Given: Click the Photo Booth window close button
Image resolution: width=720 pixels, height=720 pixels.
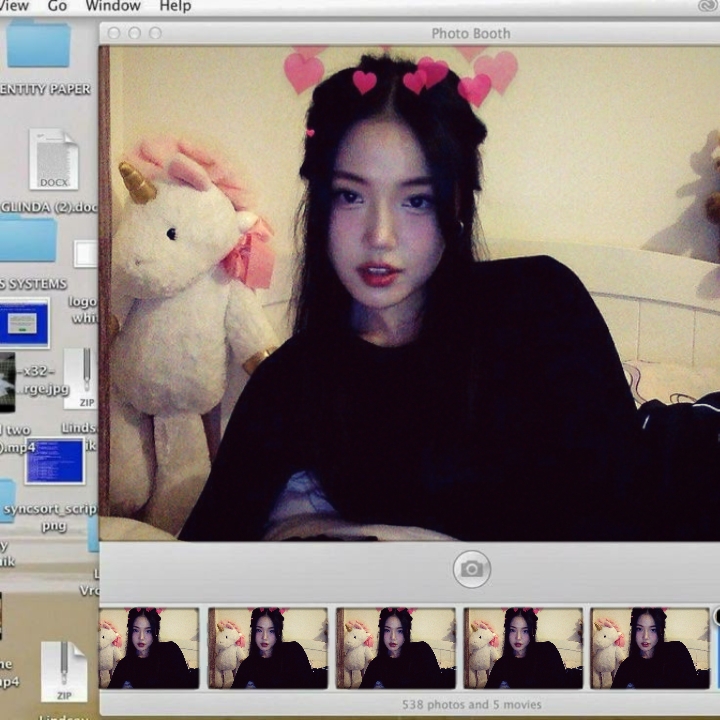Looking at the screenshot, I should click(x=114, y=33).
